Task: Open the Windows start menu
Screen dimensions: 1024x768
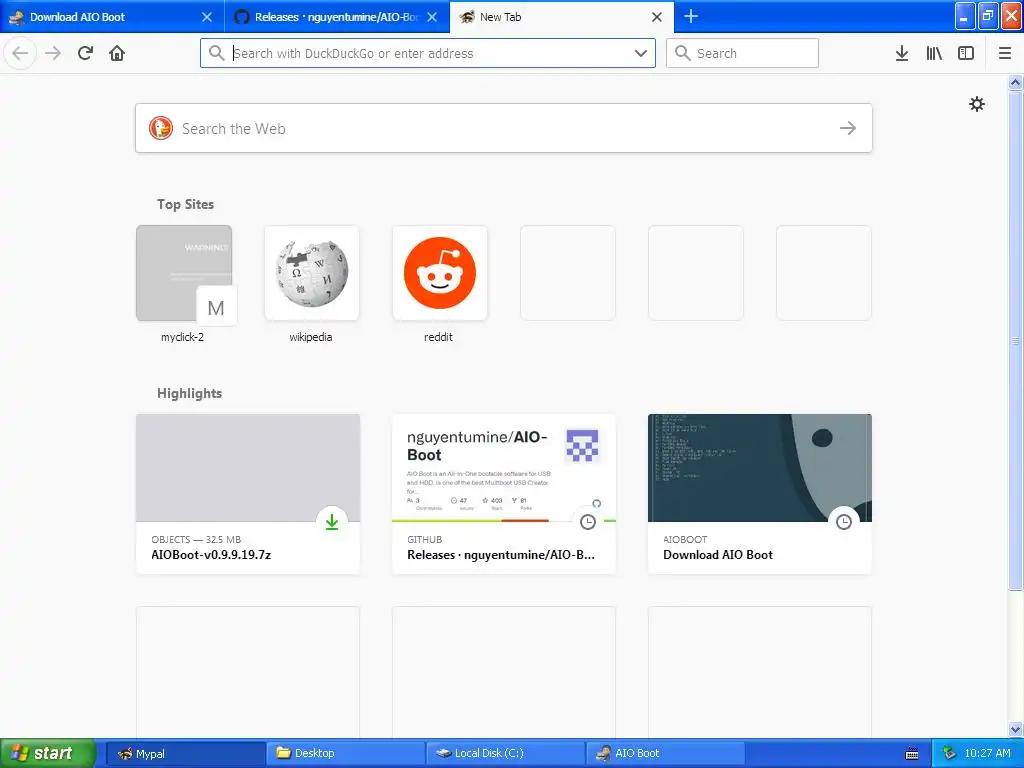Action: pos(48,753)
